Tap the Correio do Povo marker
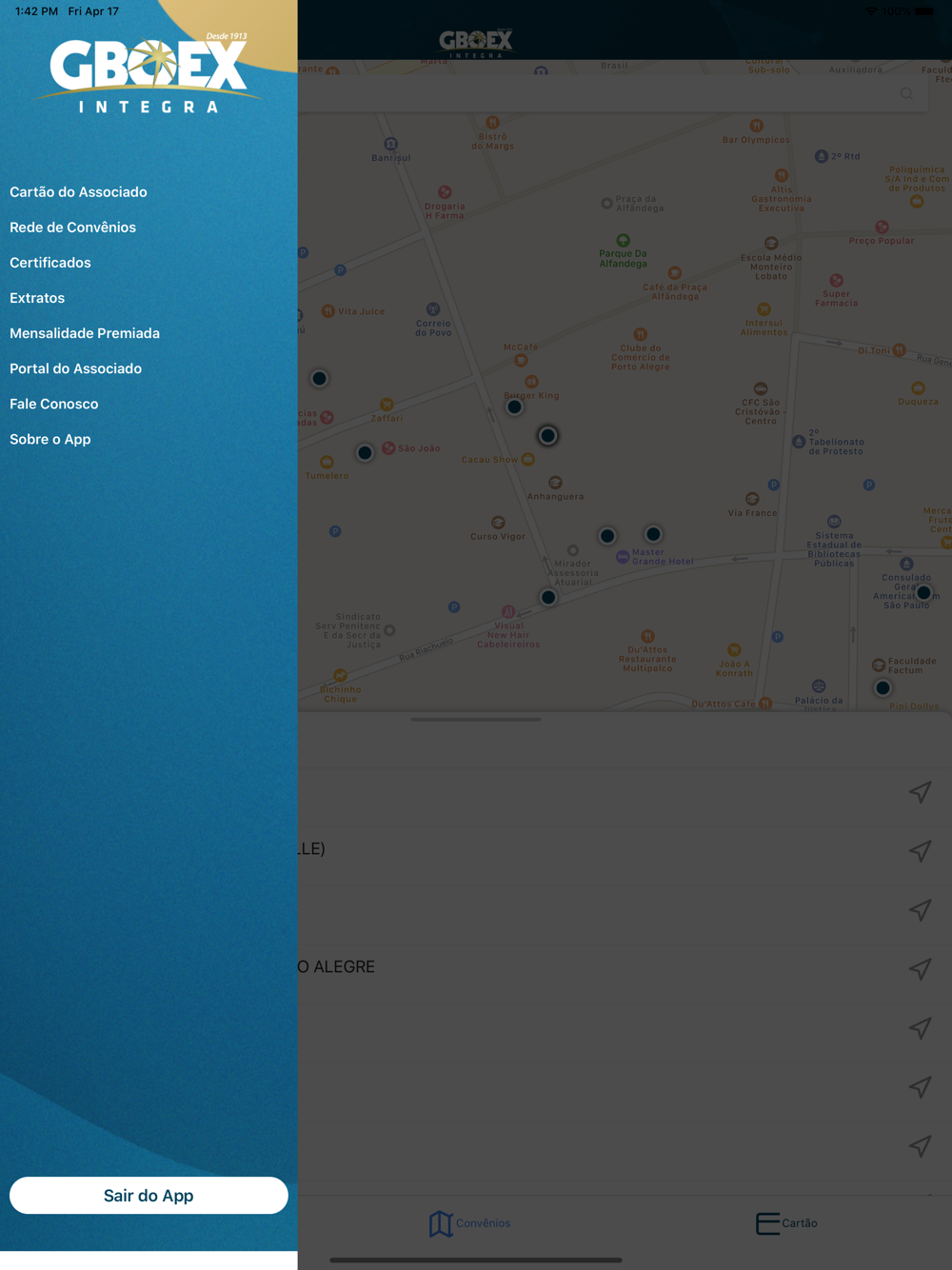 click(x=433, y=309)
